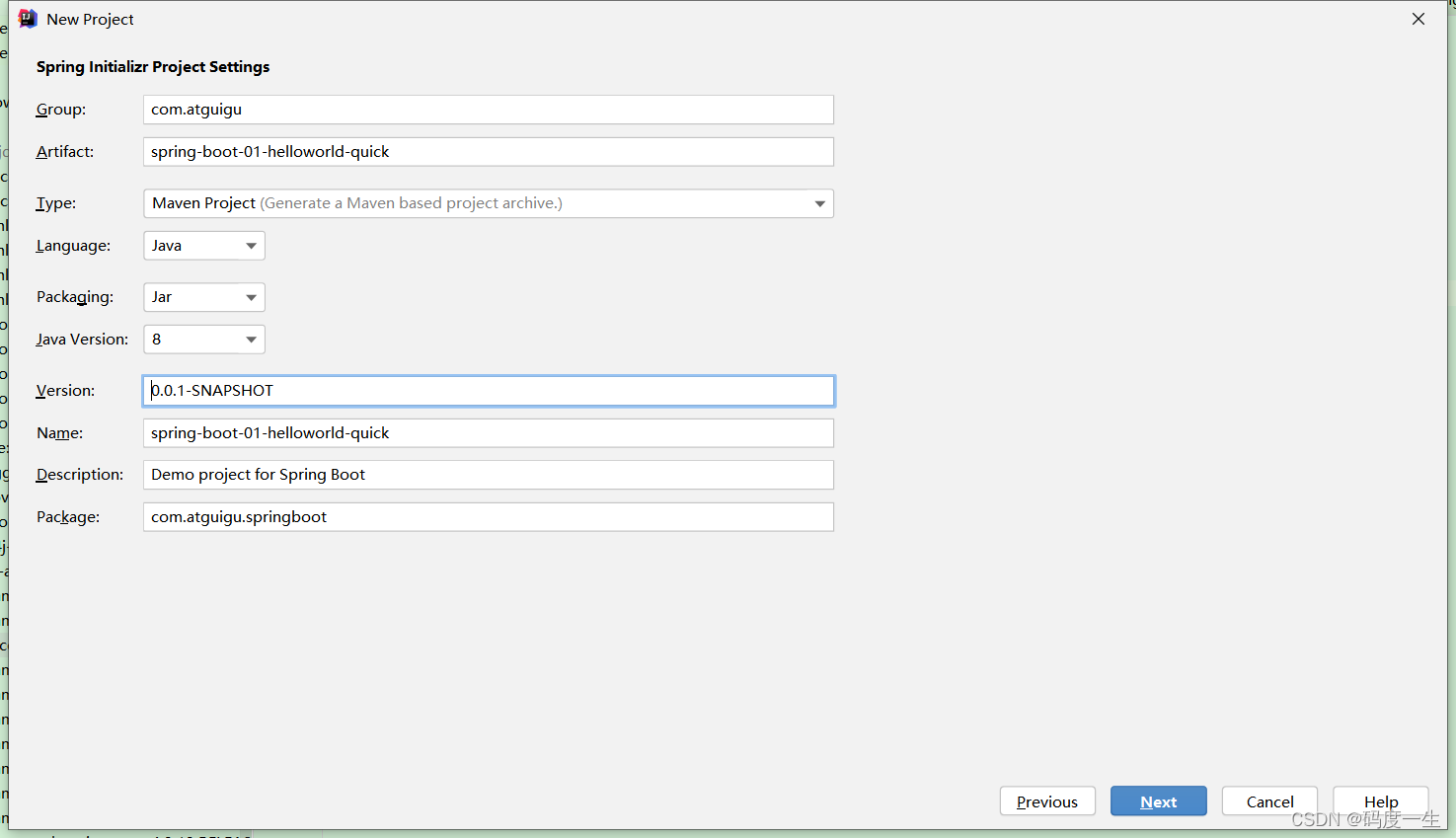Go back with the Previous button
Viewport: 1456px width, 838px height.
point(1047,801)
